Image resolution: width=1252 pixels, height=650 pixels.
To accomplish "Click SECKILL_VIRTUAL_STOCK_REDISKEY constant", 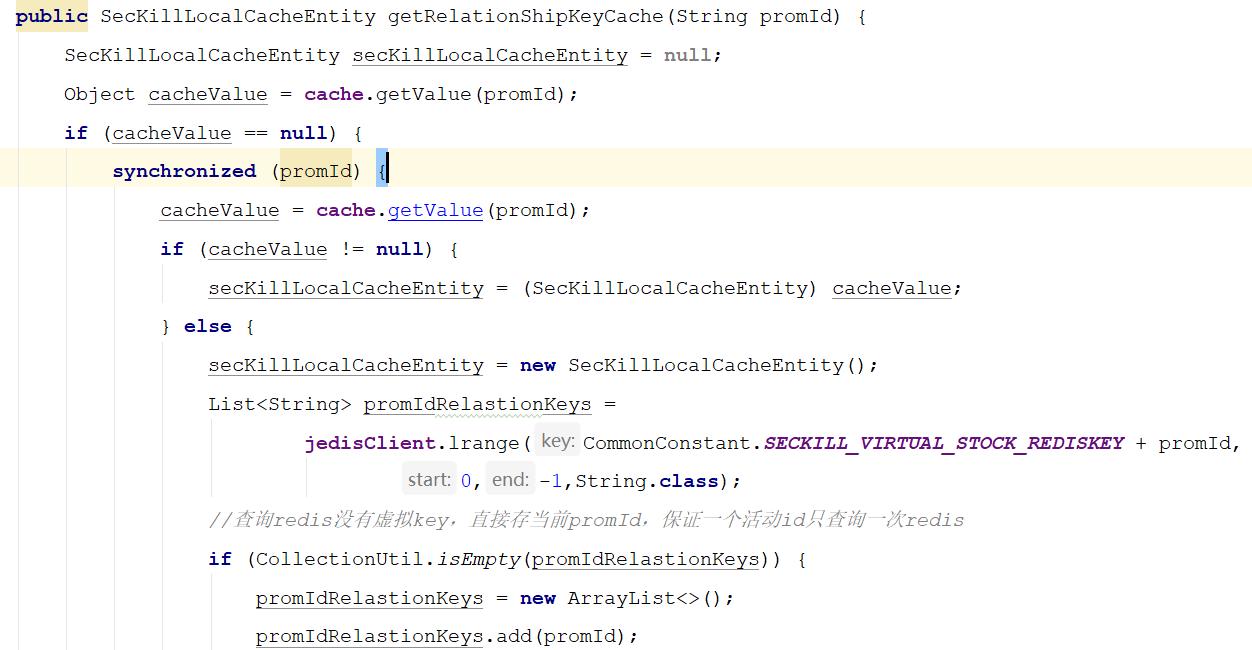I will click(x=944, y=443).
